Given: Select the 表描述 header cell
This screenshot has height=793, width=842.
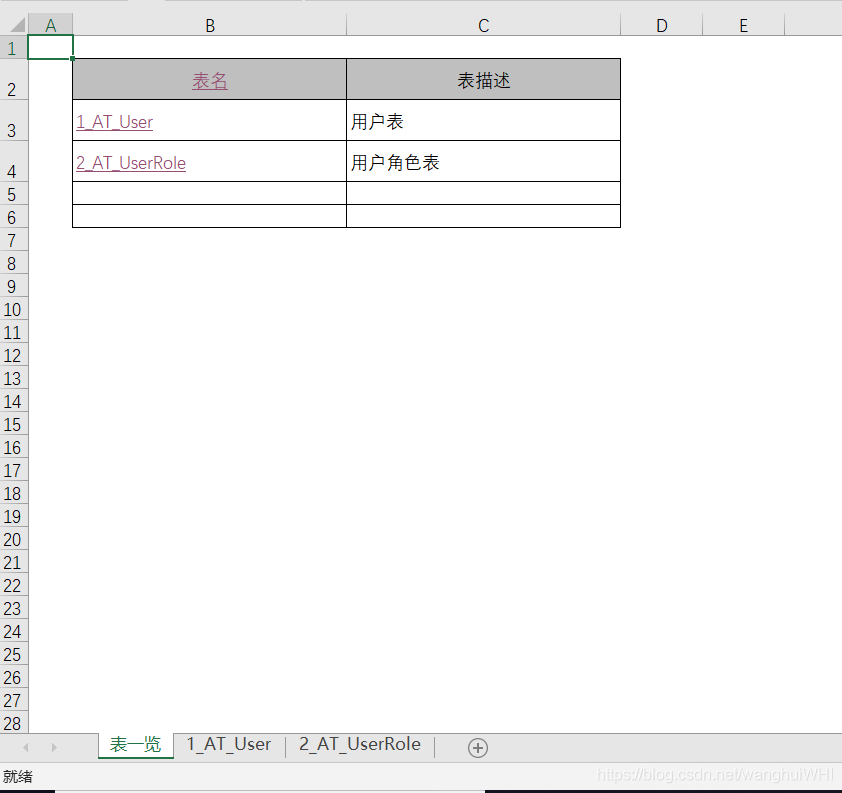Looking at the screenshot, I should (483, 79).
